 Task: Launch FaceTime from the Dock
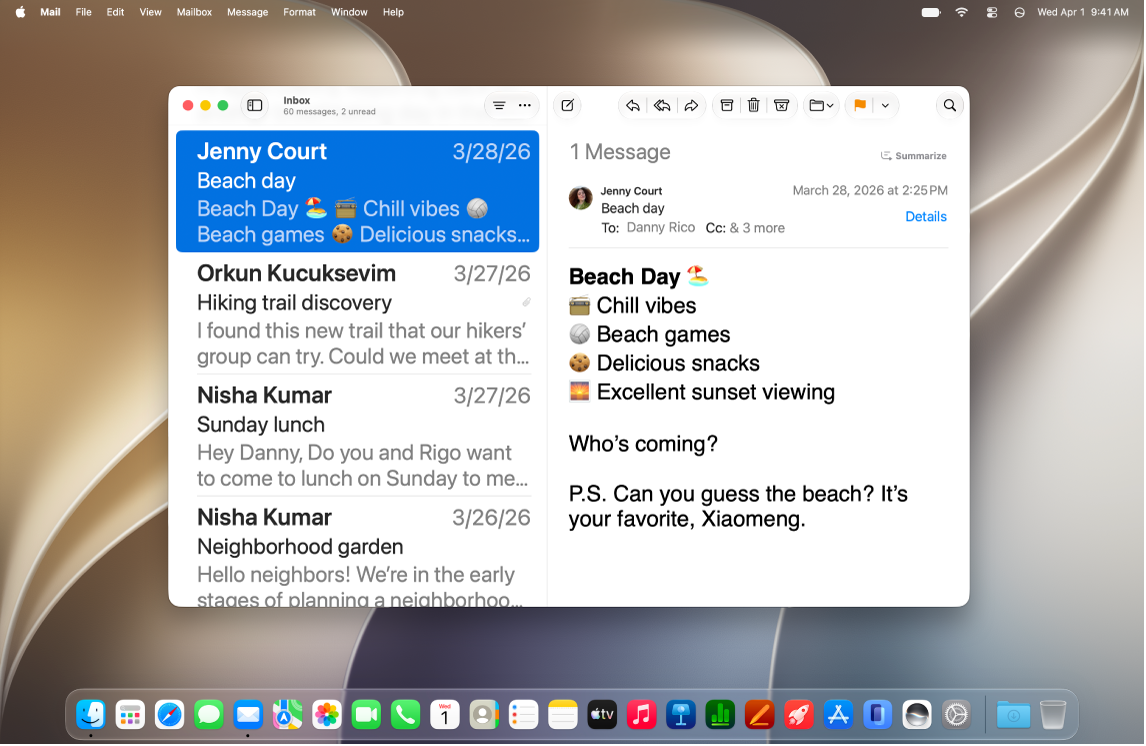366,715
